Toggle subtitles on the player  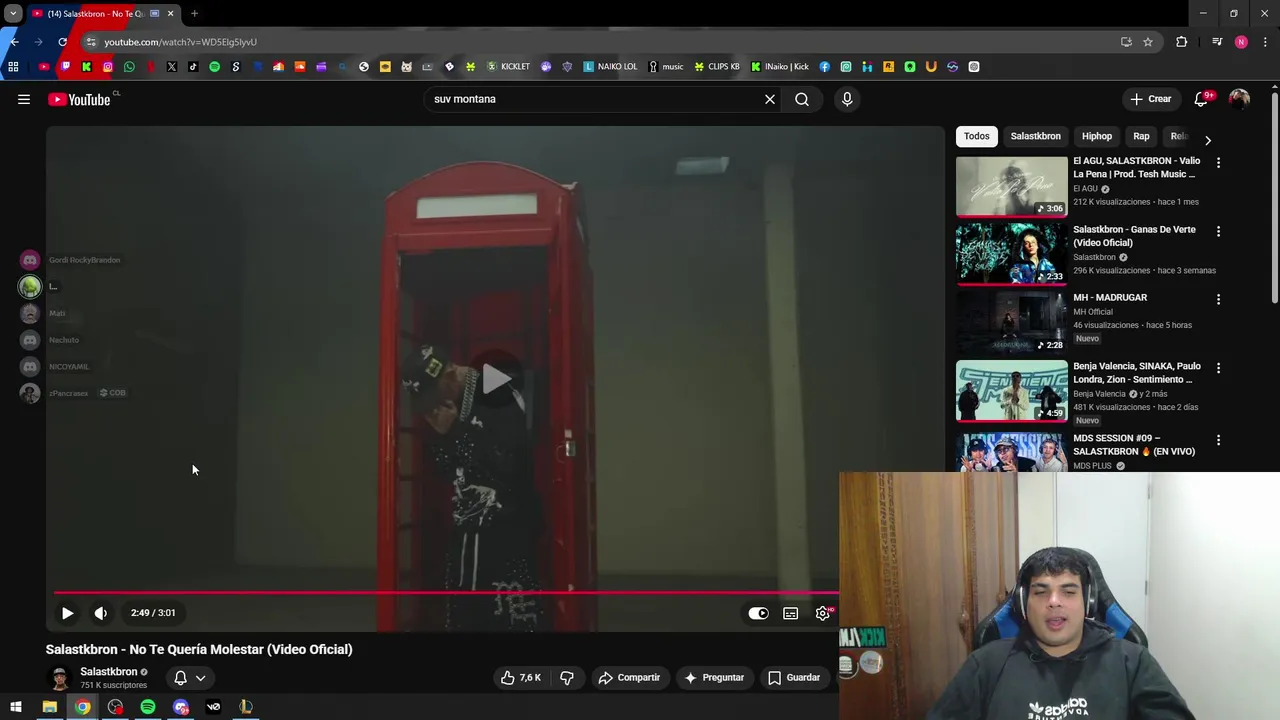tap(791, 613)
